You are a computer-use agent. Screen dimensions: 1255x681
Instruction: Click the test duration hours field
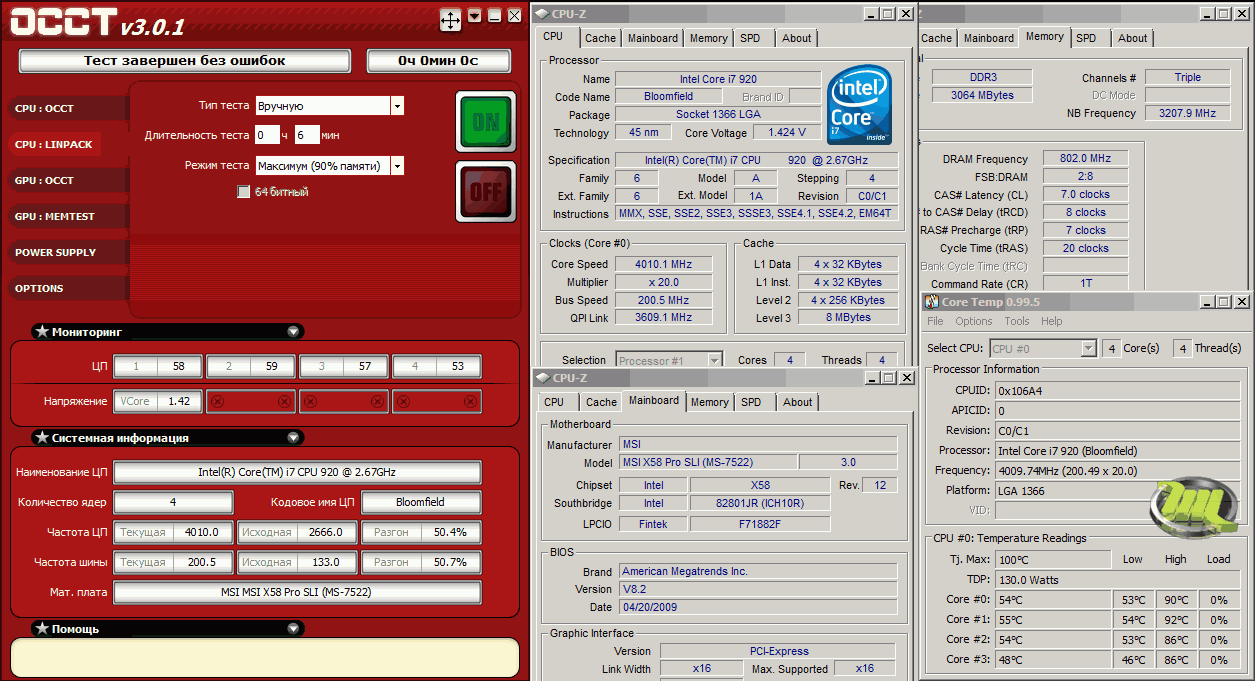coord(267,135)
